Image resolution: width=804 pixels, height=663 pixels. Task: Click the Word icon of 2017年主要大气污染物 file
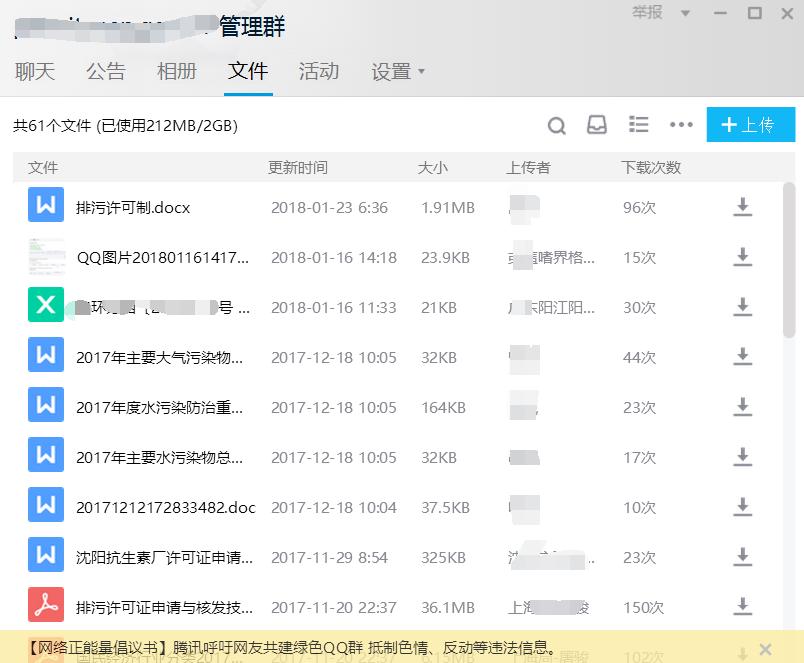coord(45,356)
